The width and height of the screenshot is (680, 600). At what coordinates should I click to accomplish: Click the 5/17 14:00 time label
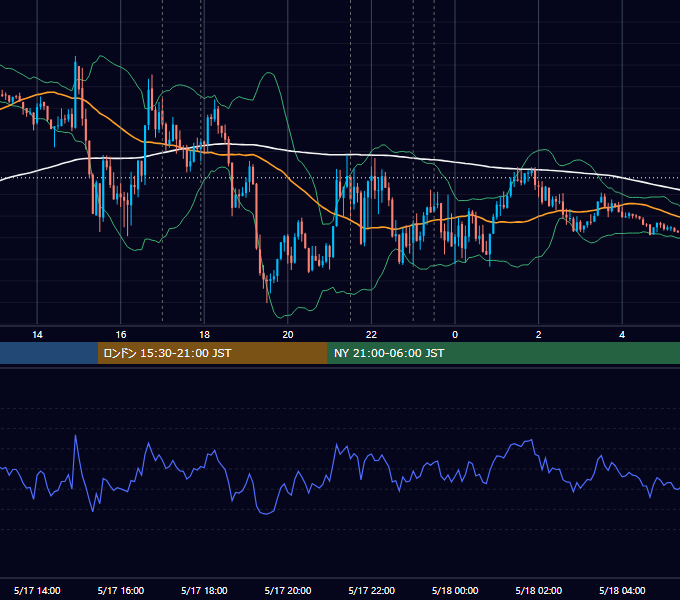tap(37, 590)
